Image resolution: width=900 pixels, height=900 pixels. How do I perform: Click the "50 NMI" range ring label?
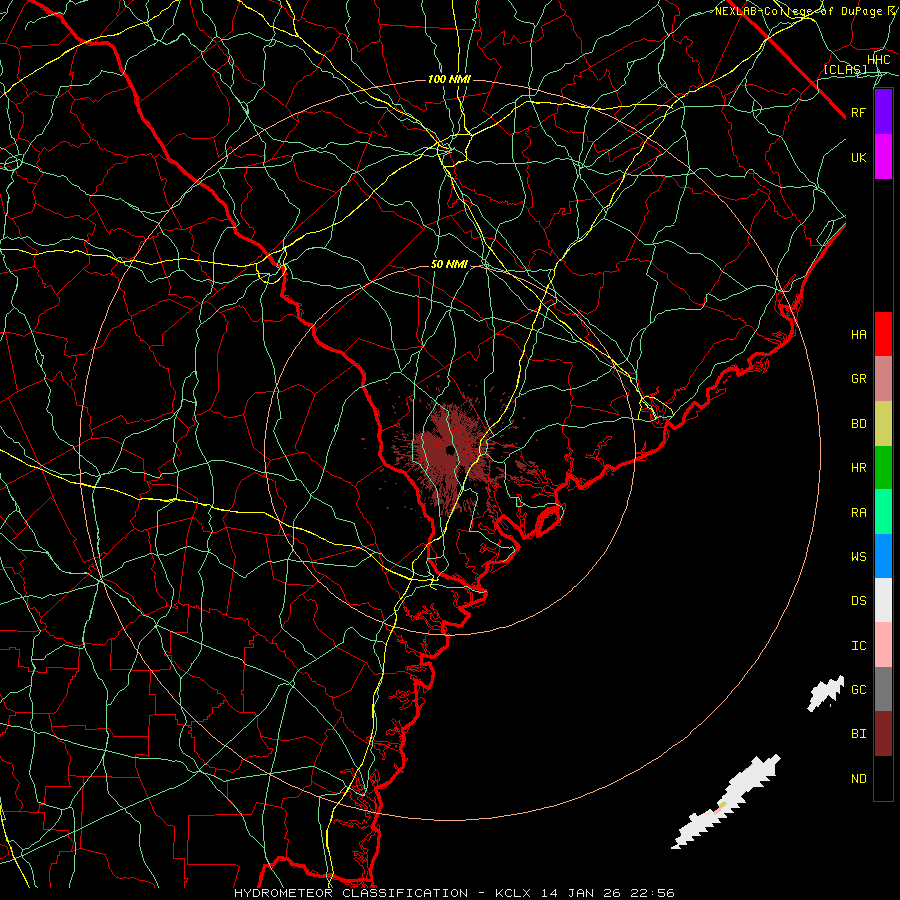[449, 265]
